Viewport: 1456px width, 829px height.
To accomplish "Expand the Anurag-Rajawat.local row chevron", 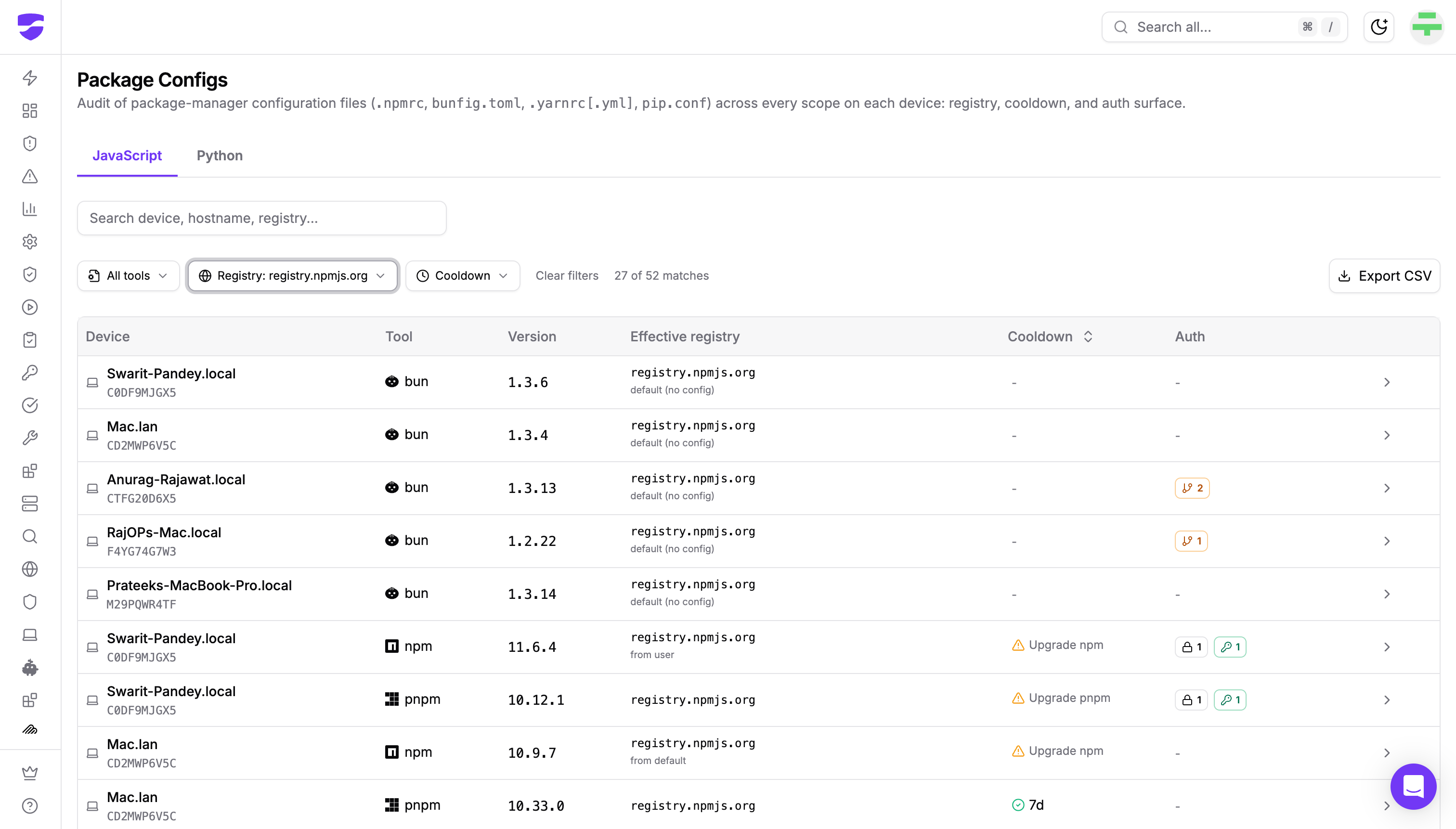I will click(x=1387, y=488).
